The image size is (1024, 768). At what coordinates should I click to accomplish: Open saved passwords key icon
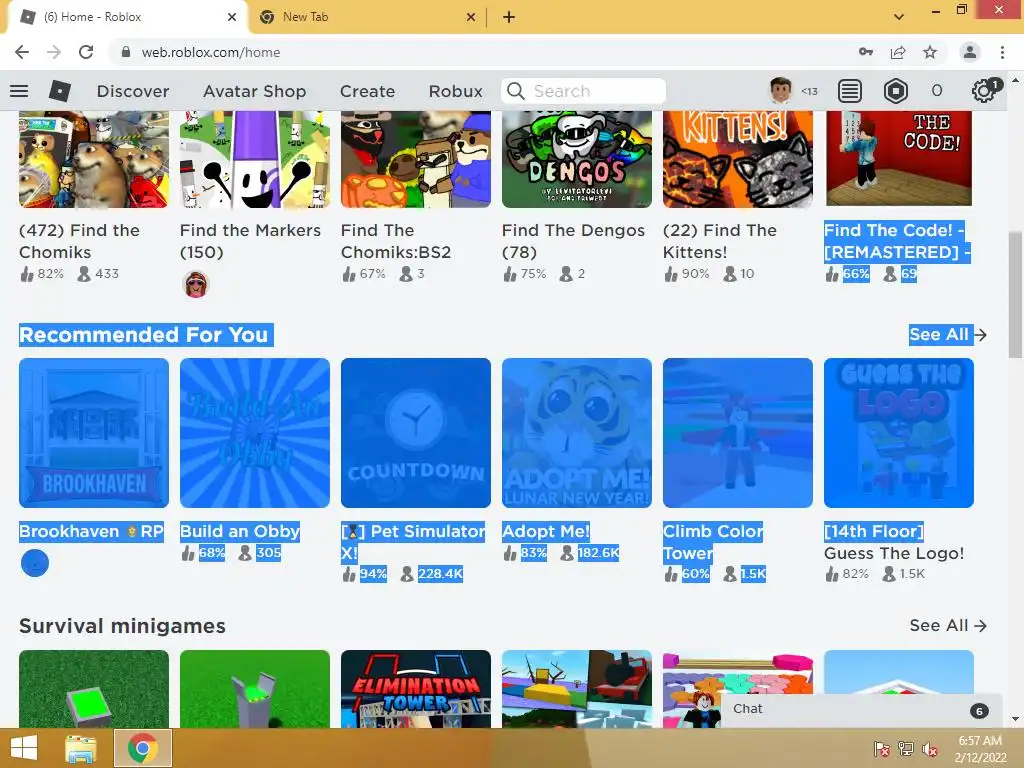[x=866, y=52]
